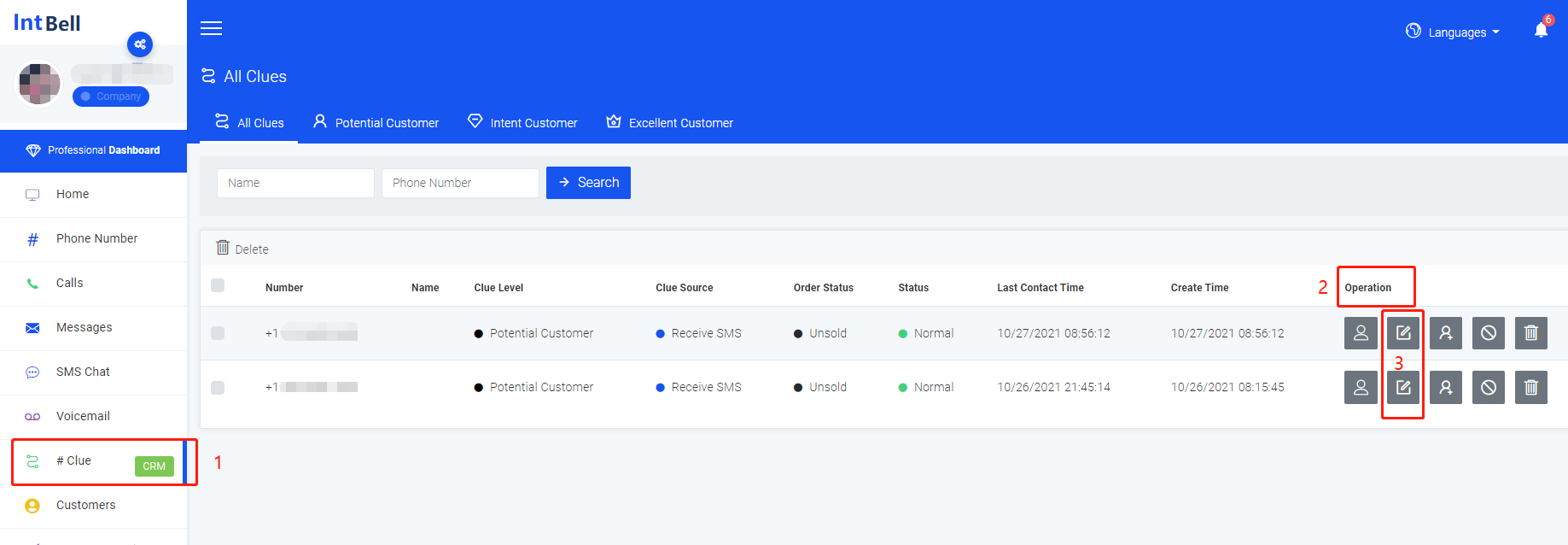Image resolution: width=1568 pixels, height=545 pixels.
Task: Click the notification bell icon
Action: pos(1541,30)
